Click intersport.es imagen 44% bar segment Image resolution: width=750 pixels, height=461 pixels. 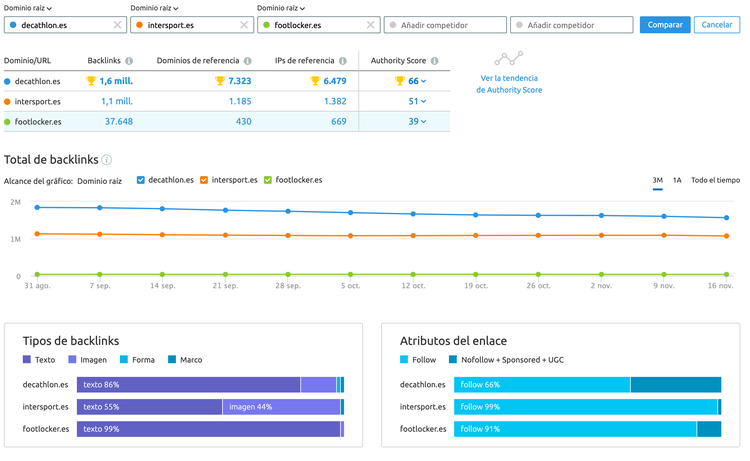coord(281,407)
